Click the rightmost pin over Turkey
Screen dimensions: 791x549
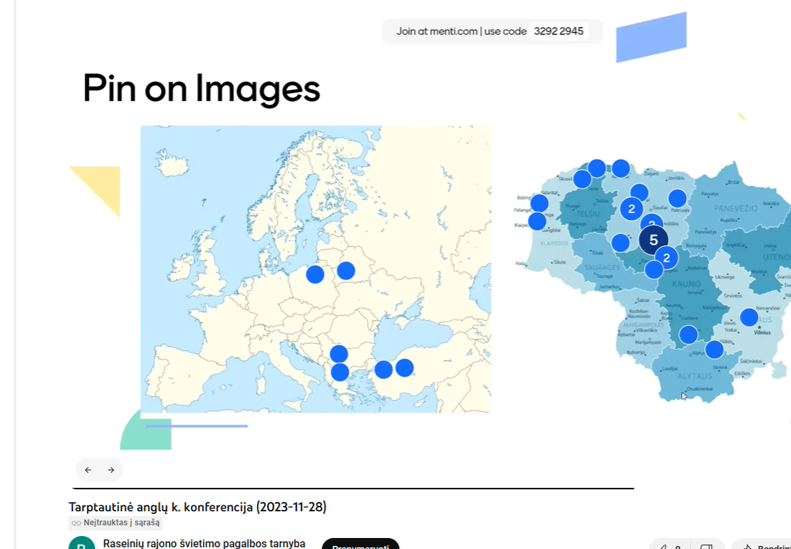(x=405, y=368)
